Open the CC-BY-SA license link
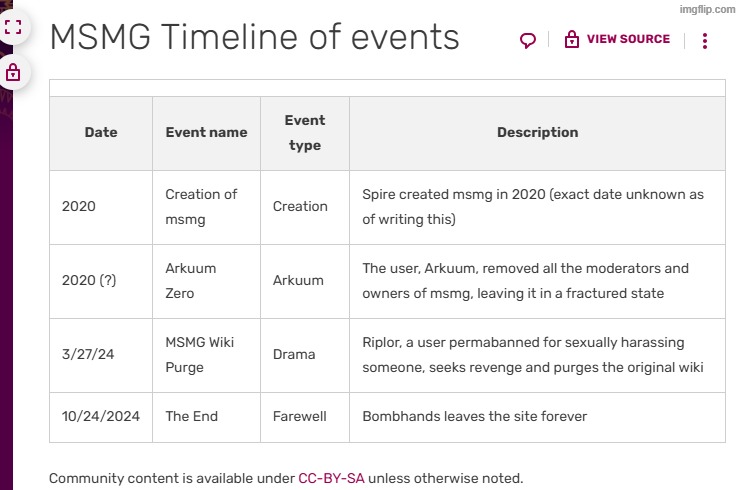The image size is (740, 490). (331, 478)
